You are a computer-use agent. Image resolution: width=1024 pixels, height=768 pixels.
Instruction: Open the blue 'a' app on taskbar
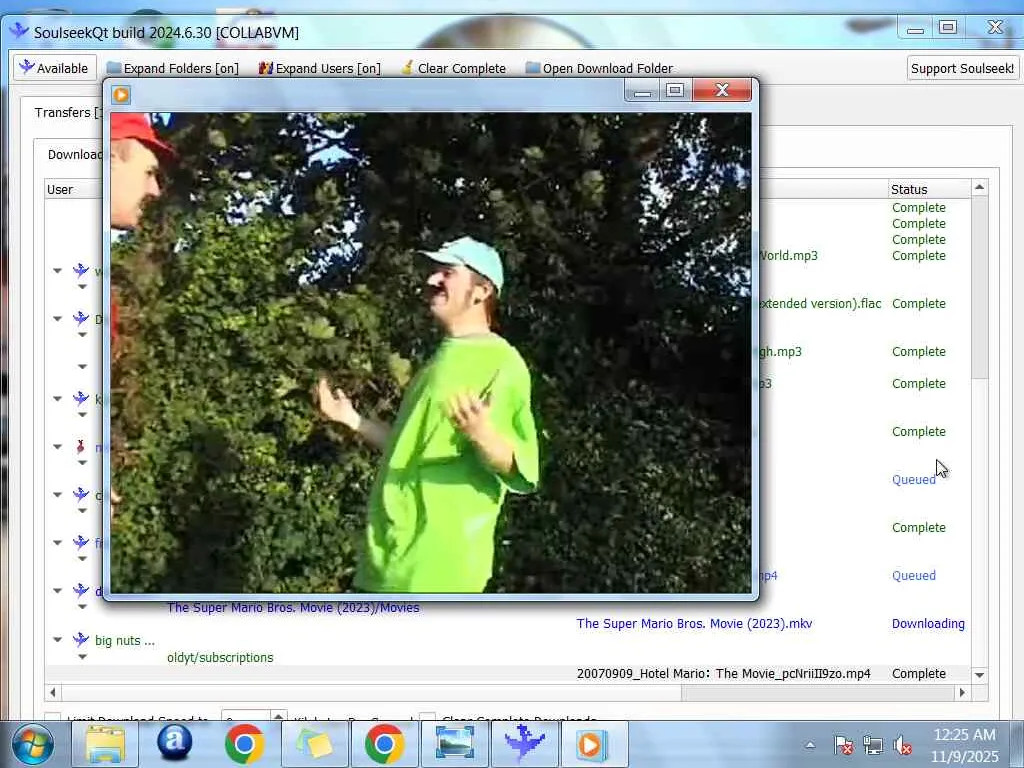tap(174, 743)
